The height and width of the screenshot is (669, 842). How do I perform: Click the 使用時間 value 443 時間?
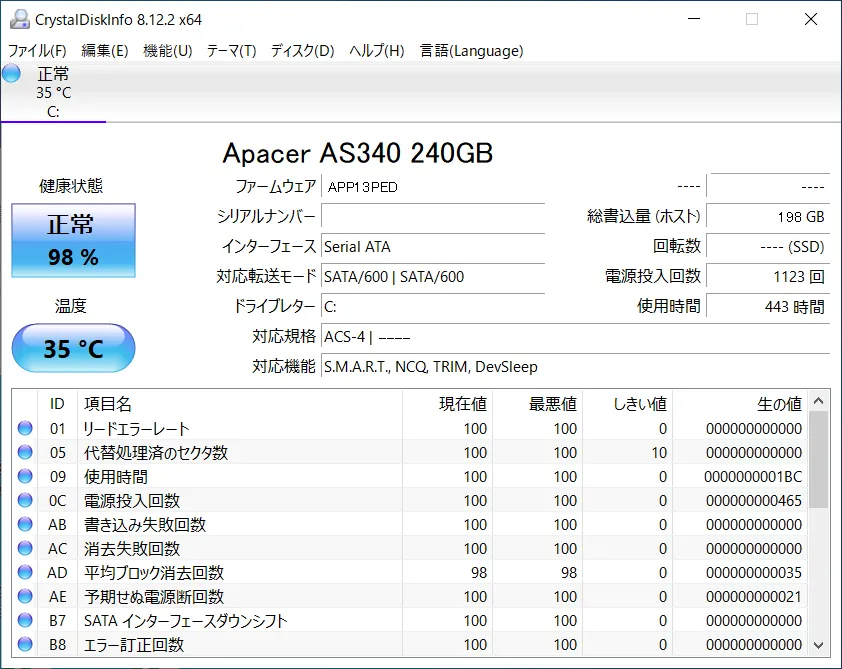coord(768,307)
